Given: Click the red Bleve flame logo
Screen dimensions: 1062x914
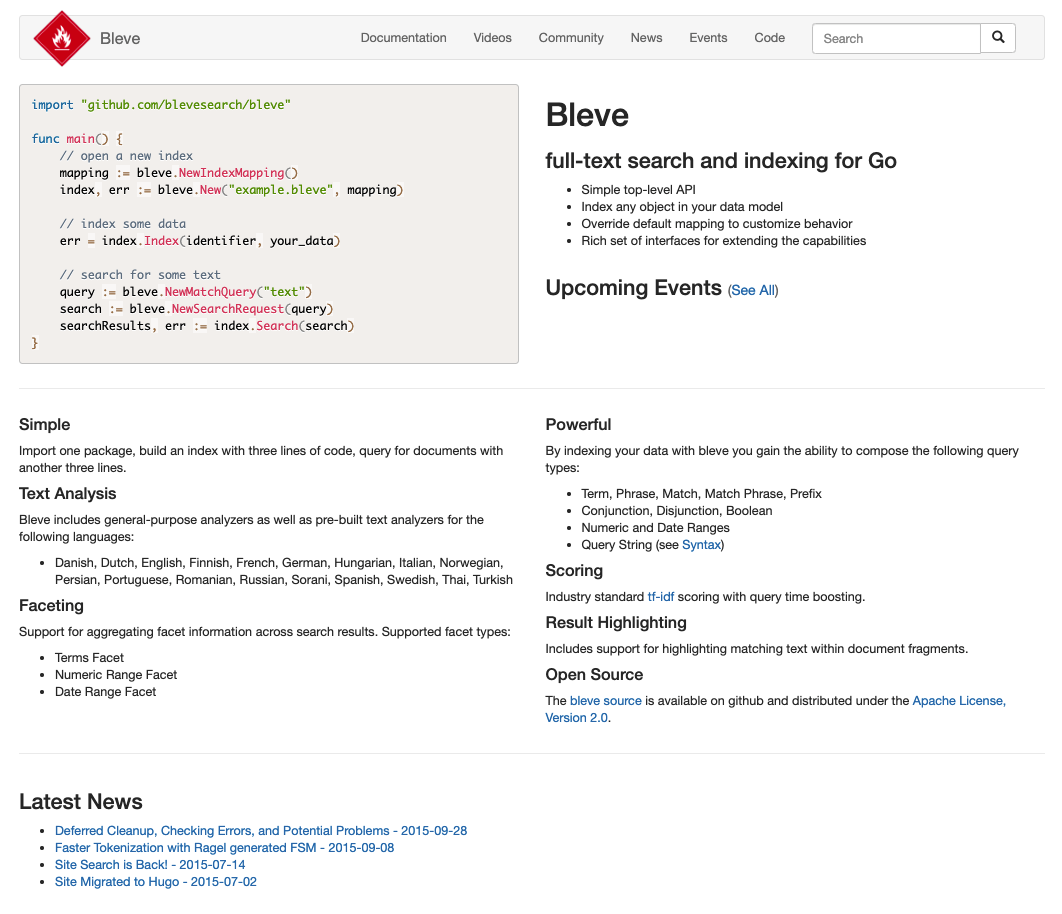Looking at the screenshot, I should point(62,38).
